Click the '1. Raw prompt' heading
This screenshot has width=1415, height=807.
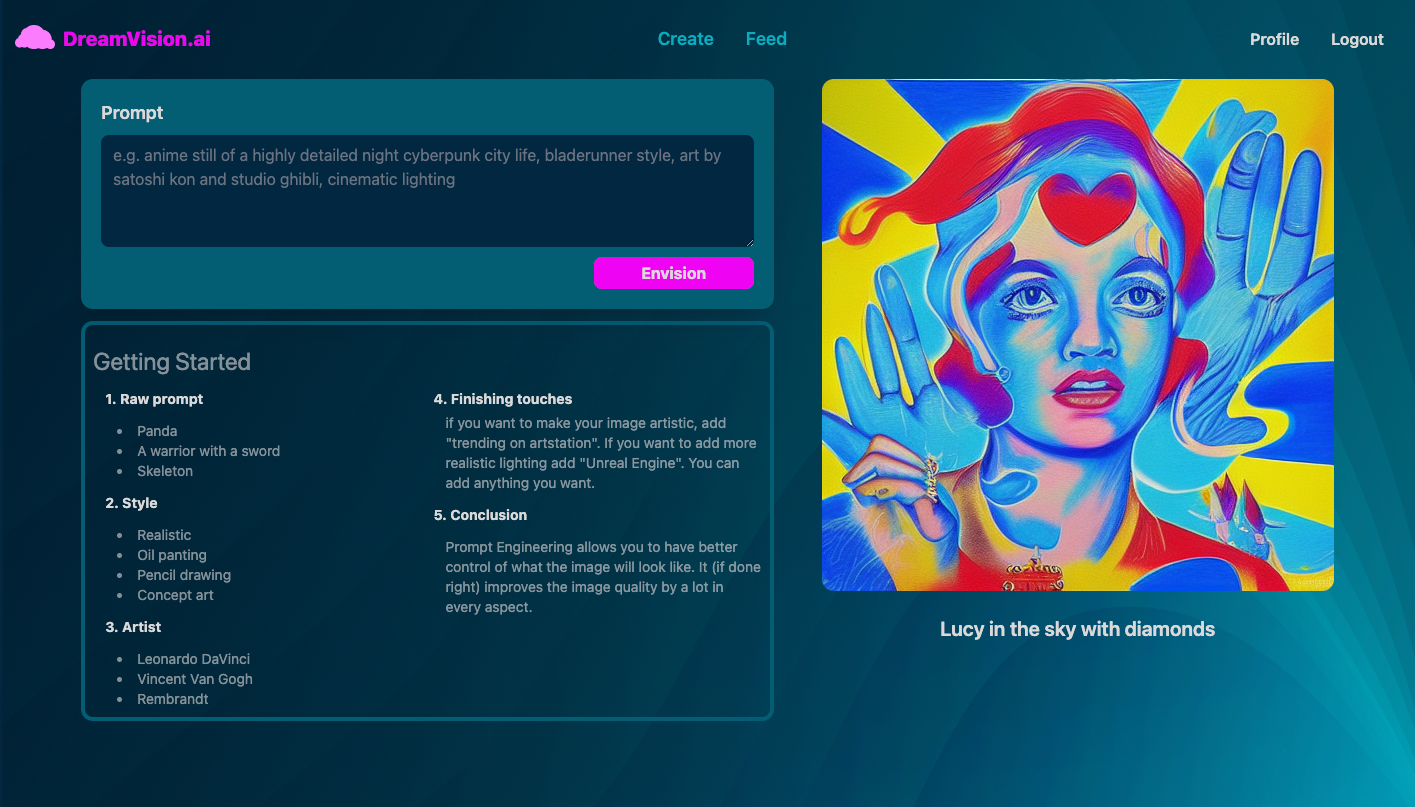click(x=154, y=399)
